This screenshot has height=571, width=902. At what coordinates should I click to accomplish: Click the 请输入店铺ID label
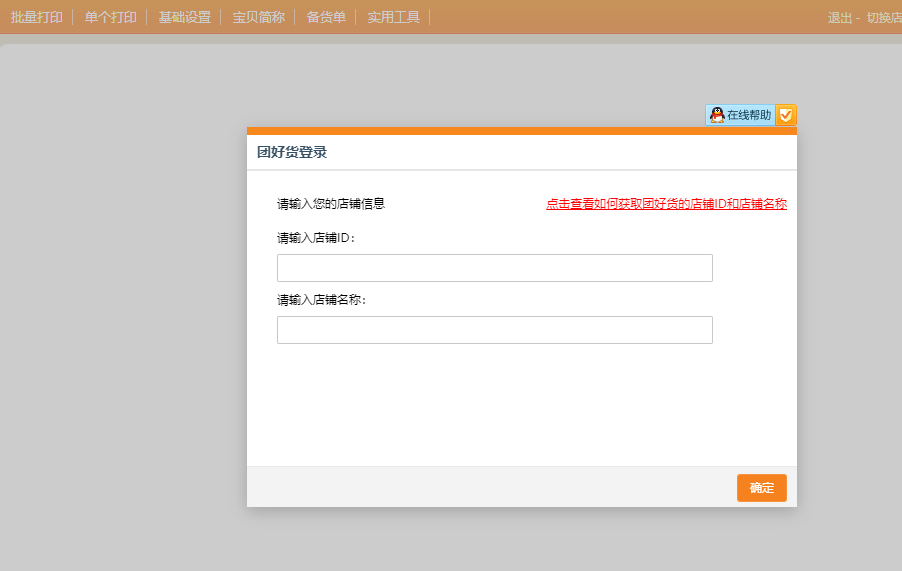[x=316, y=238]
